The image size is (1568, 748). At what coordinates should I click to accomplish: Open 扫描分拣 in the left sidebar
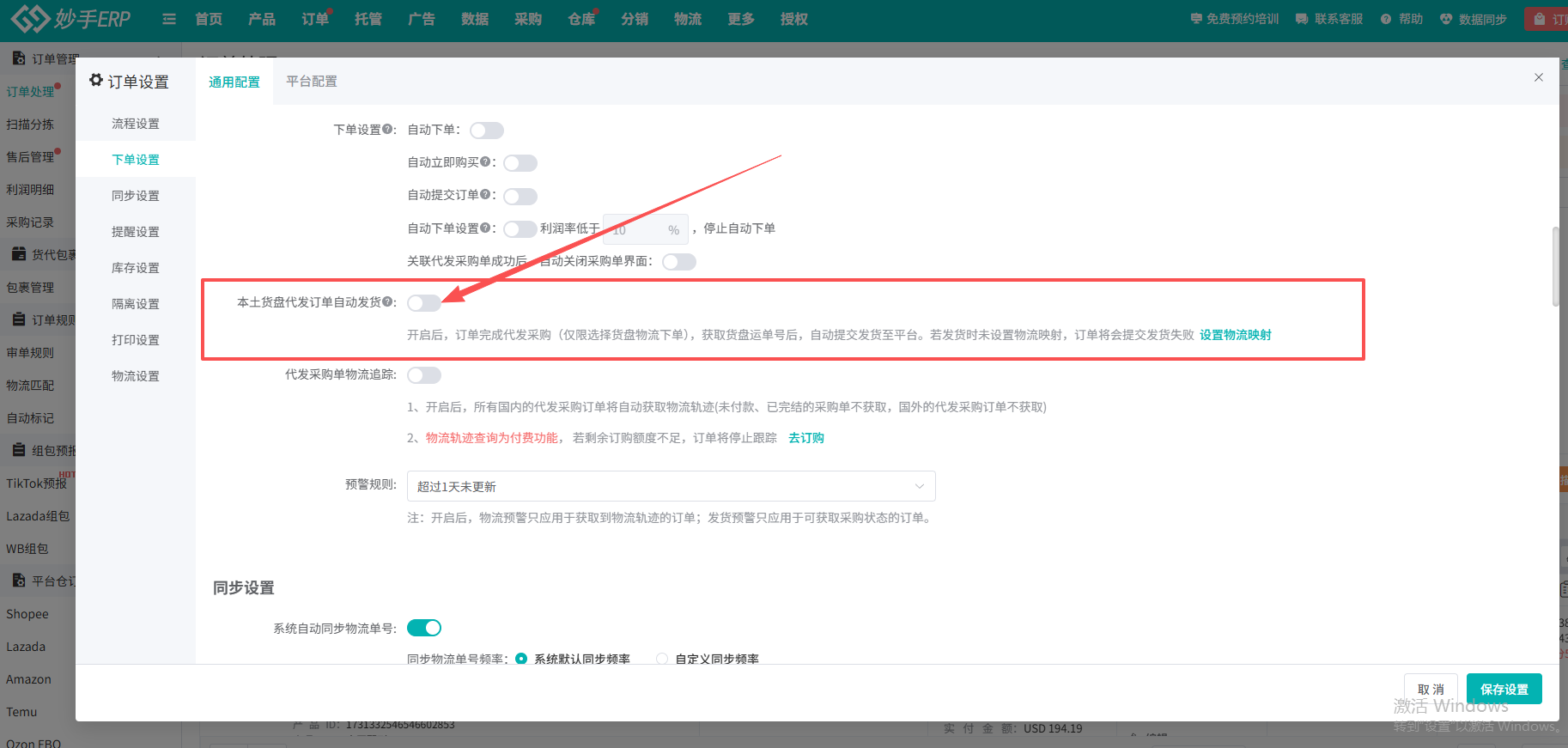click(31, 125)
